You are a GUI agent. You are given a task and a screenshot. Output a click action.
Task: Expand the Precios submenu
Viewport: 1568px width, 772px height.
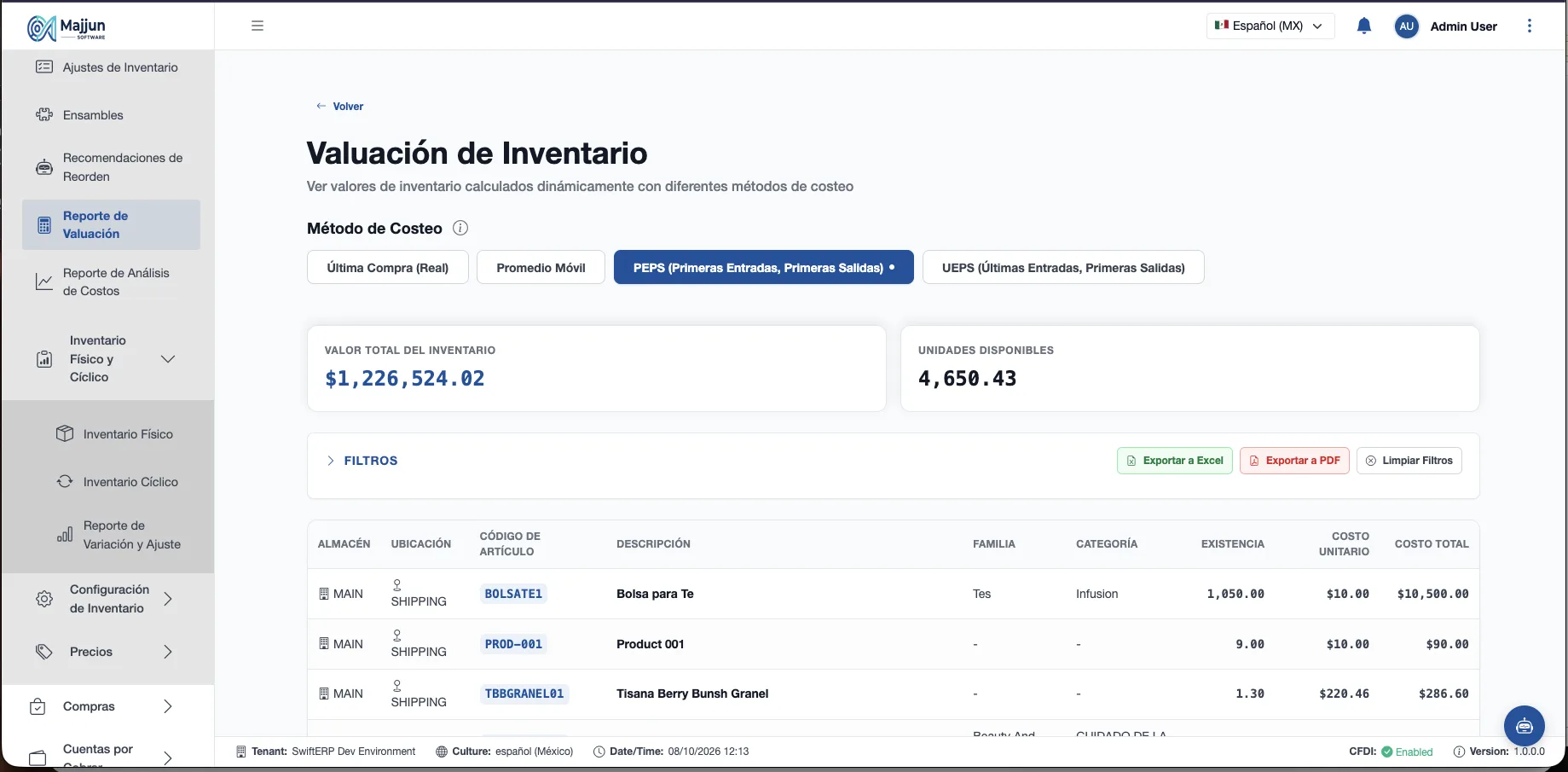pos(168,652)
